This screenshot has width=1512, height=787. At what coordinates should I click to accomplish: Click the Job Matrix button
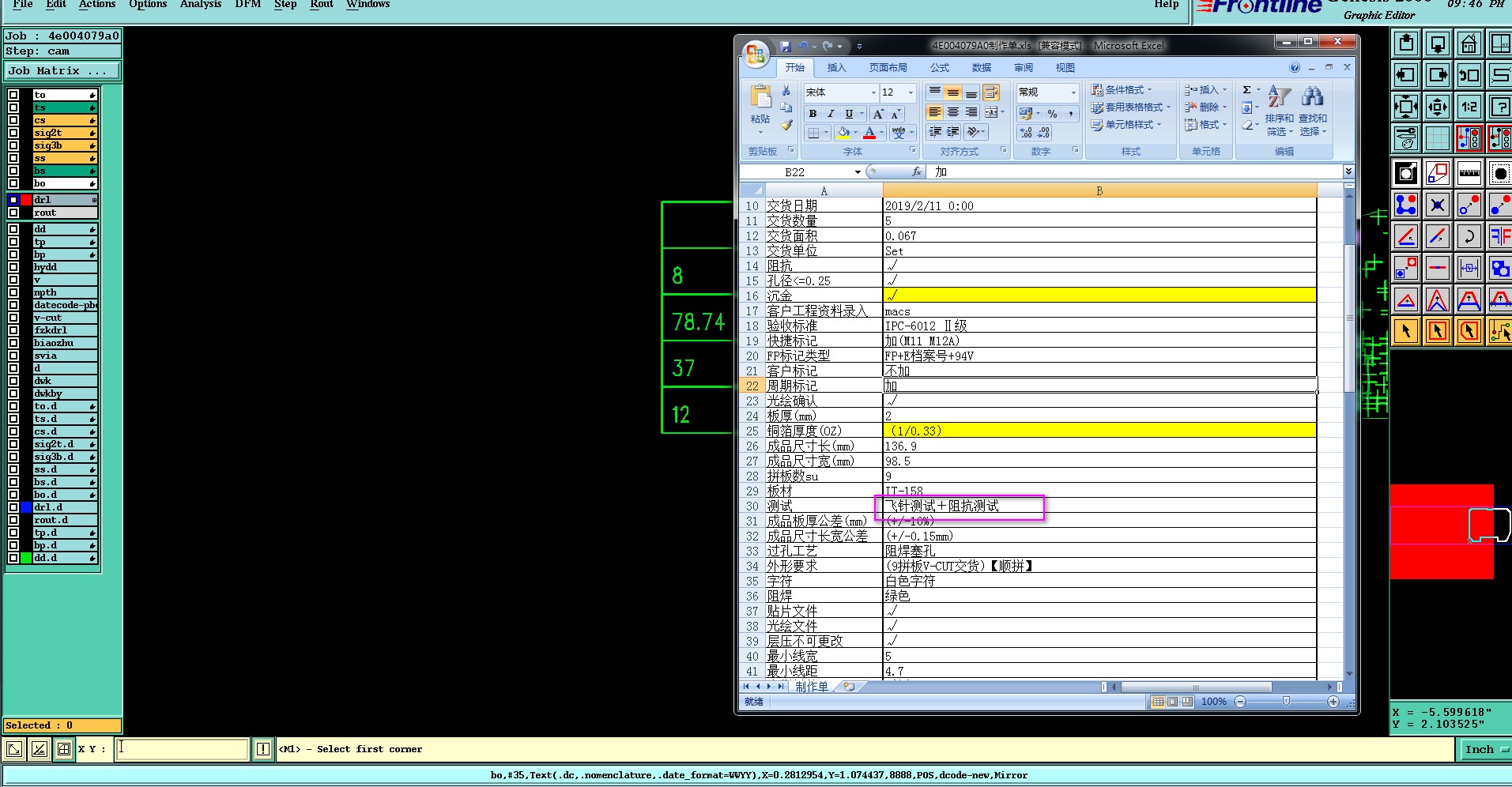tap(62, 71)
